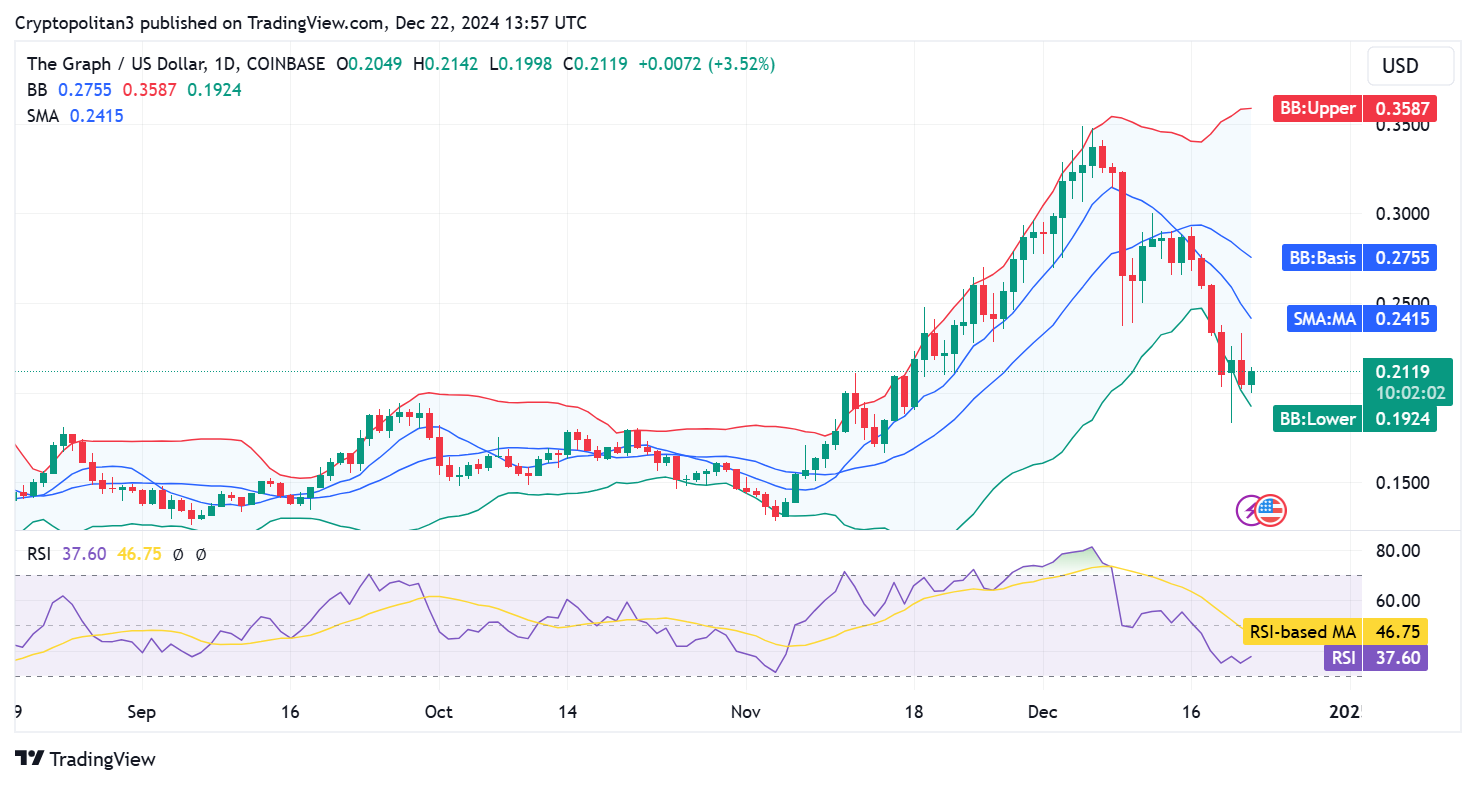
Task: Click the SMA:MA 0.2415 price label
Action: [x=1360, y=319]
